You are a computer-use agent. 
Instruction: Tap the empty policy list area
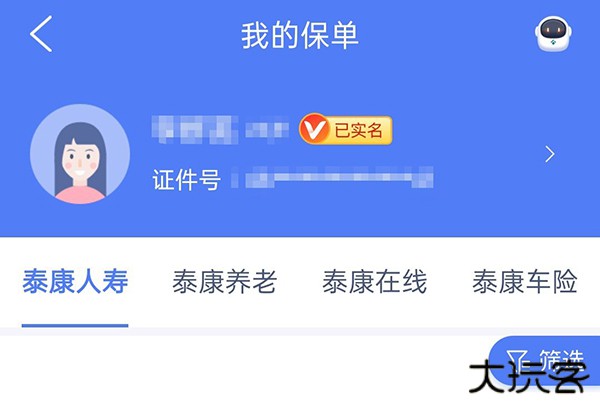pyautogui.click(x=237, y=371)
